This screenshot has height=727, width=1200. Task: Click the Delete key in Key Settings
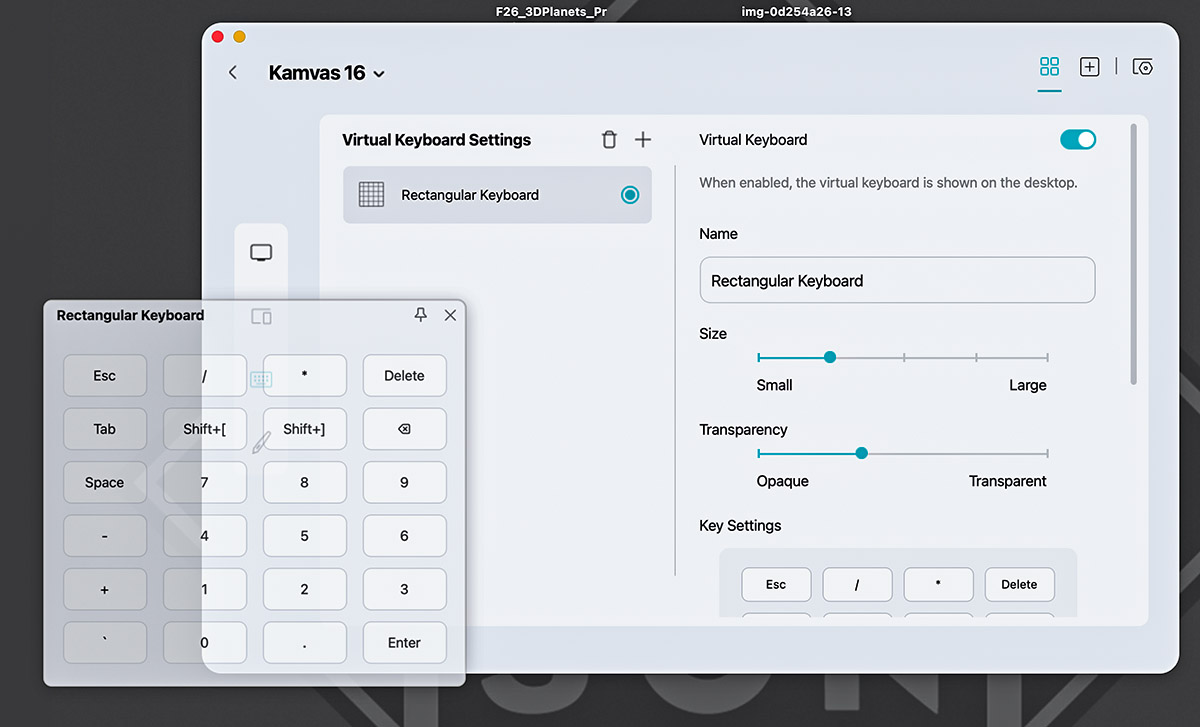(x=1019, y=585)
